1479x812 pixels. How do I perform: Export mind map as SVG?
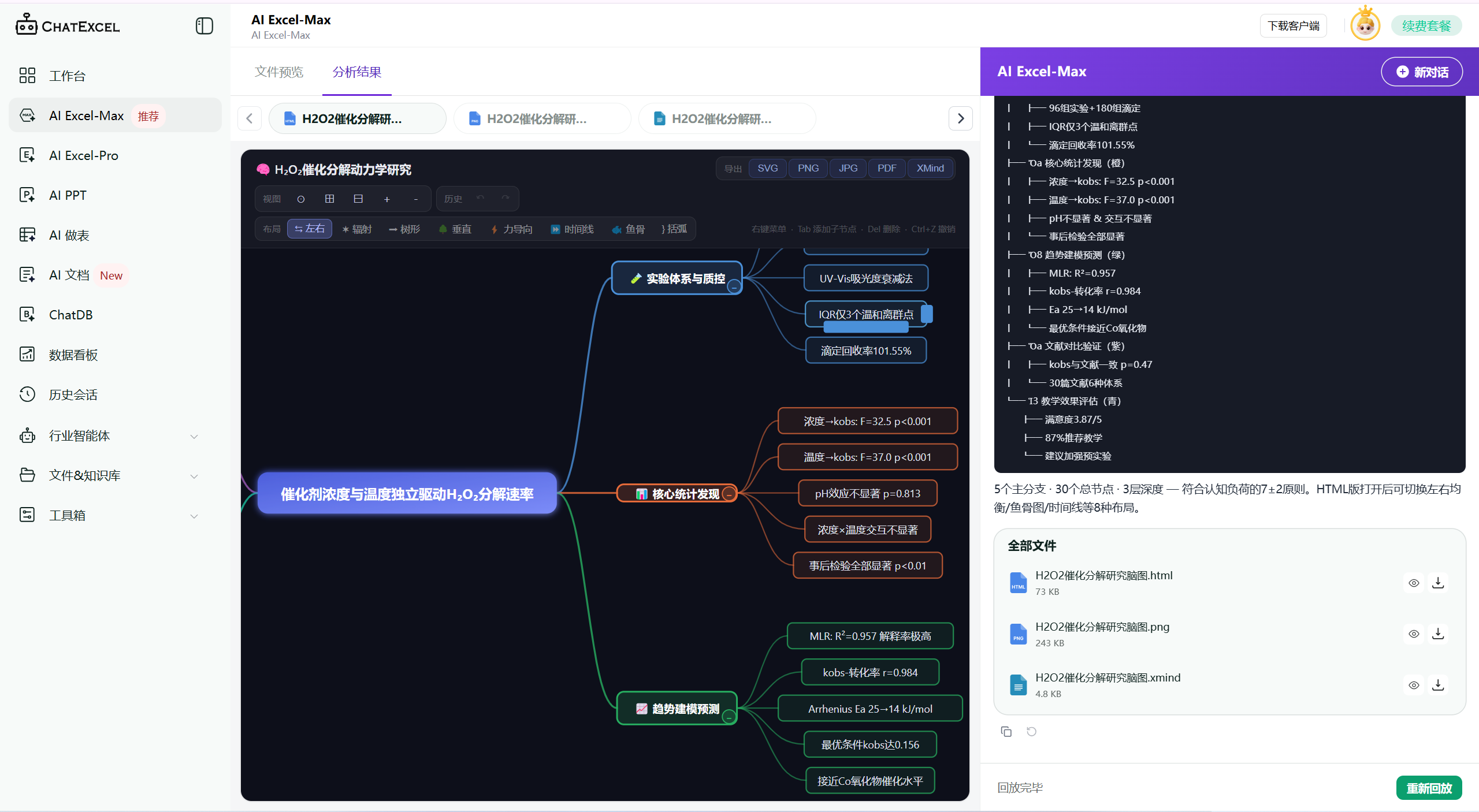click(768, 168)
